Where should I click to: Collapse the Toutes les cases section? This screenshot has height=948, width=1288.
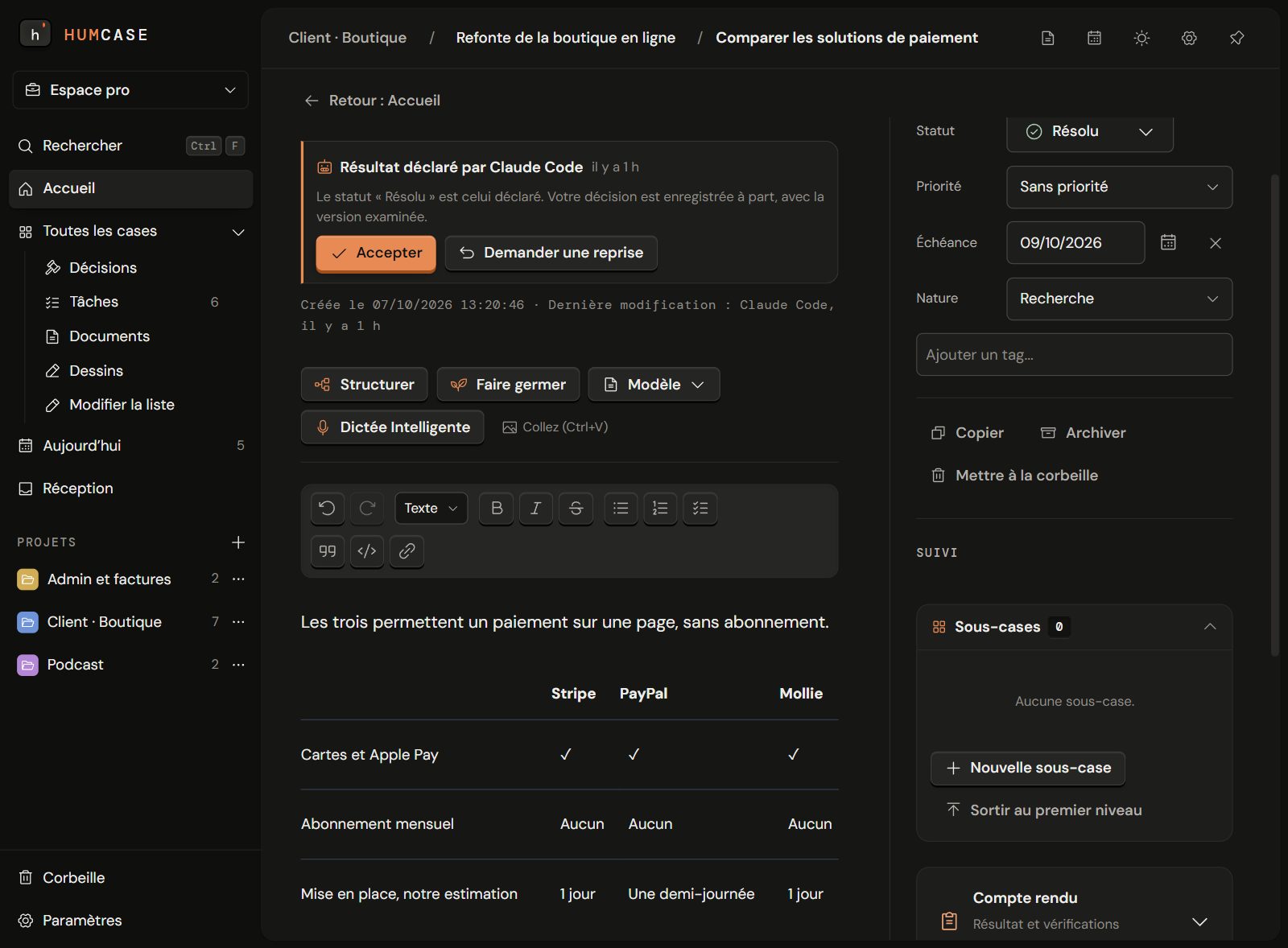238,232
